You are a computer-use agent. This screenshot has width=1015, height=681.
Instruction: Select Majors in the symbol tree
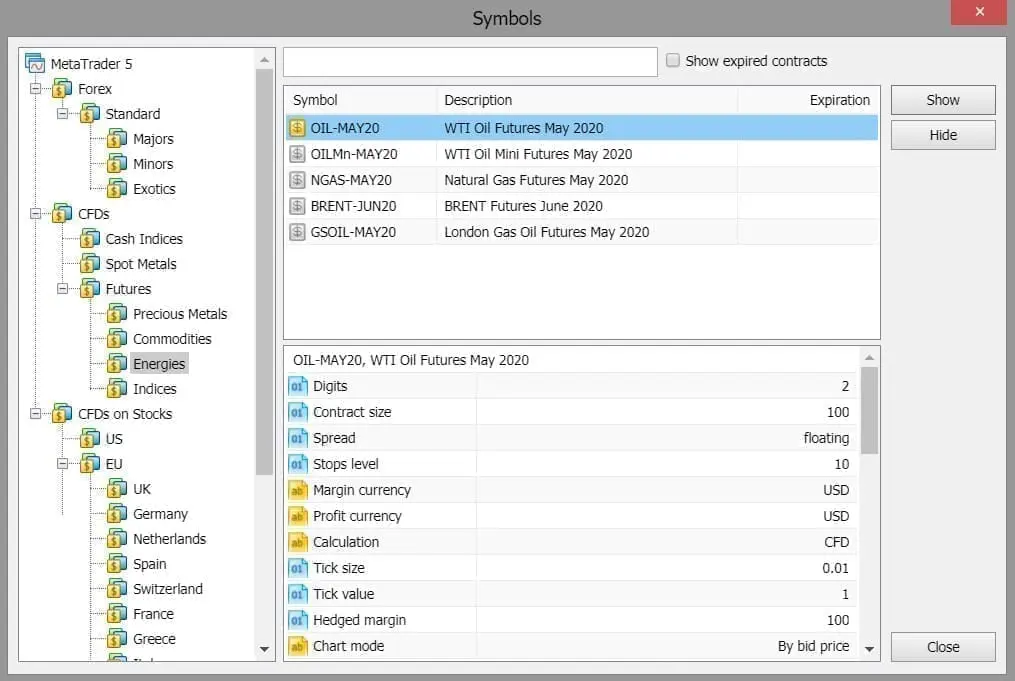click(x=153, y=139)
